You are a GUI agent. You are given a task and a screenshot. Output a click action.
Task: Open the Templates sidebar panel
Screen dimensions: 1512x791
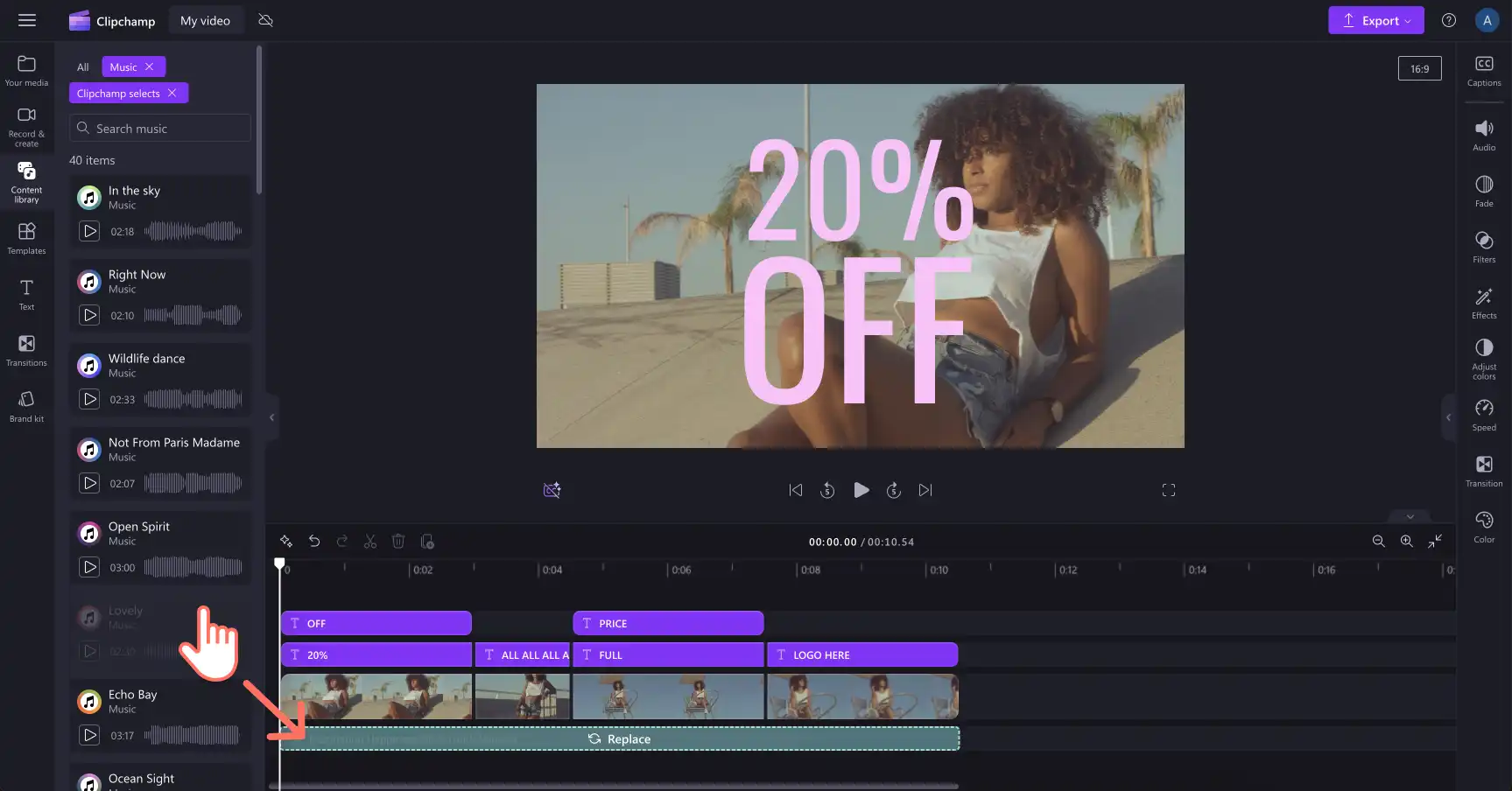click(26, 238)
